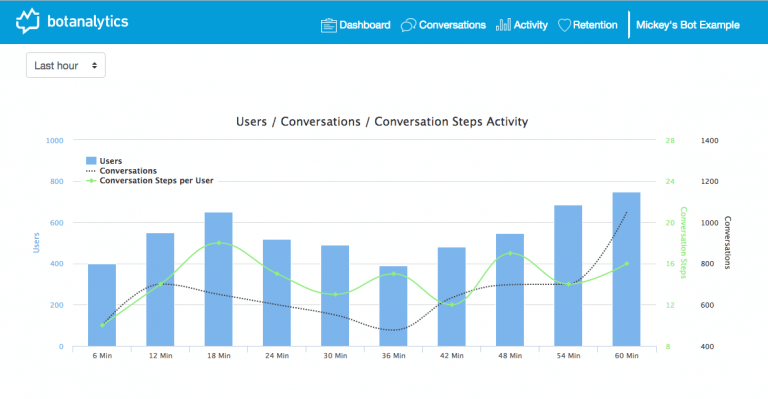The image size is (768, 399).
Task: Click the Activity bar chart icon
Action: (x=503, y=25)
